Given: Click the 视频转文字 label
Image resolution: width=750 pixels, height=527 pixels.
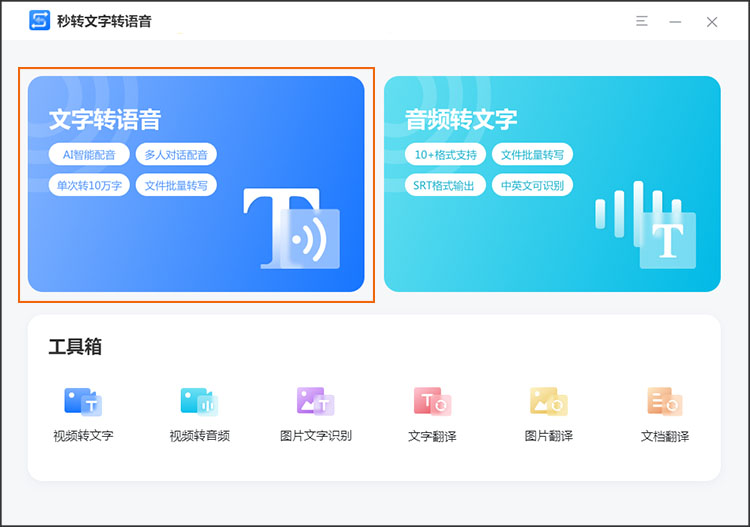Looking at the screenshot, I should coord(83,436).
